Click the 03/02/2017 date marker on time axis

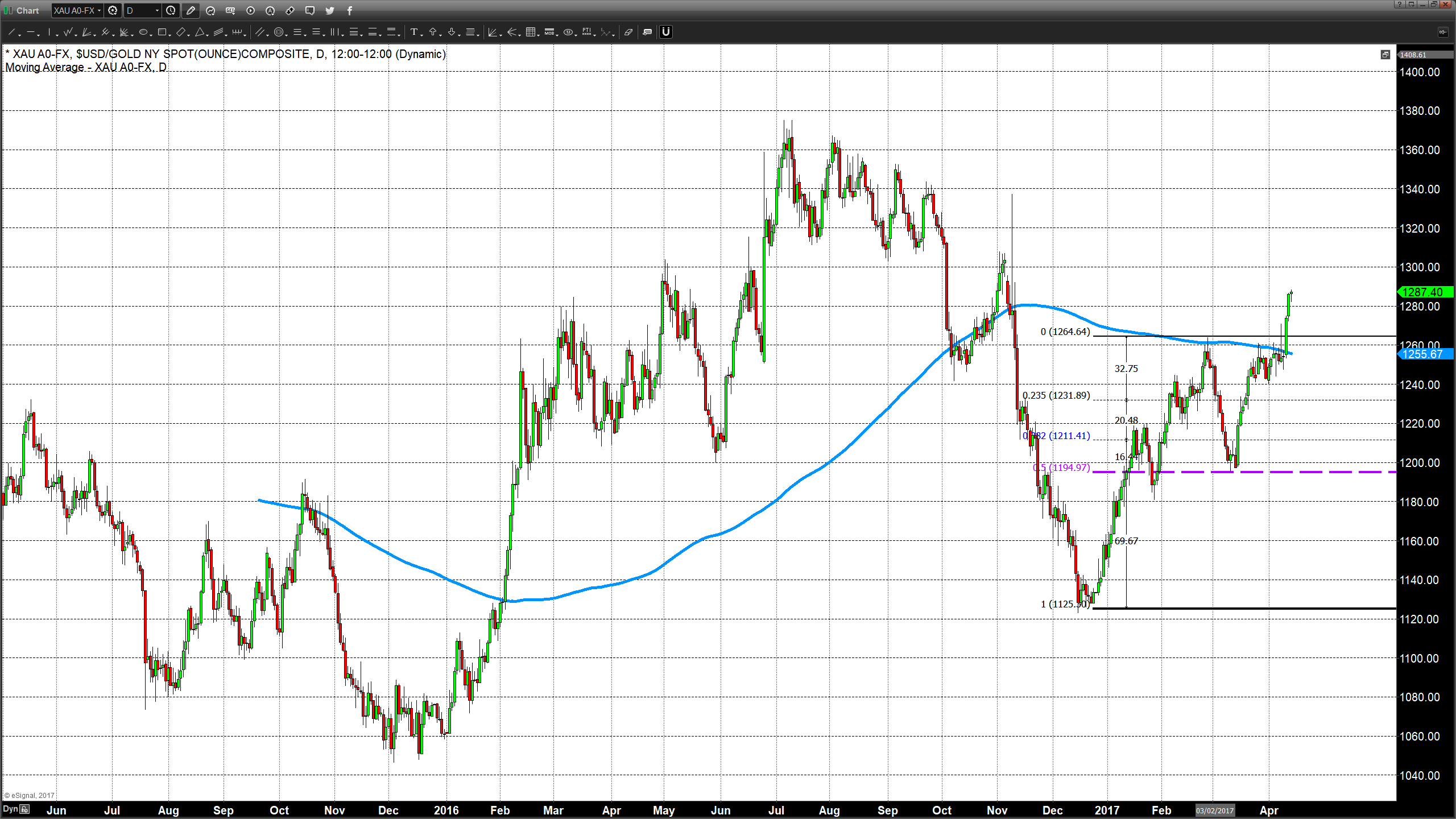click(x=1215, y=810)
